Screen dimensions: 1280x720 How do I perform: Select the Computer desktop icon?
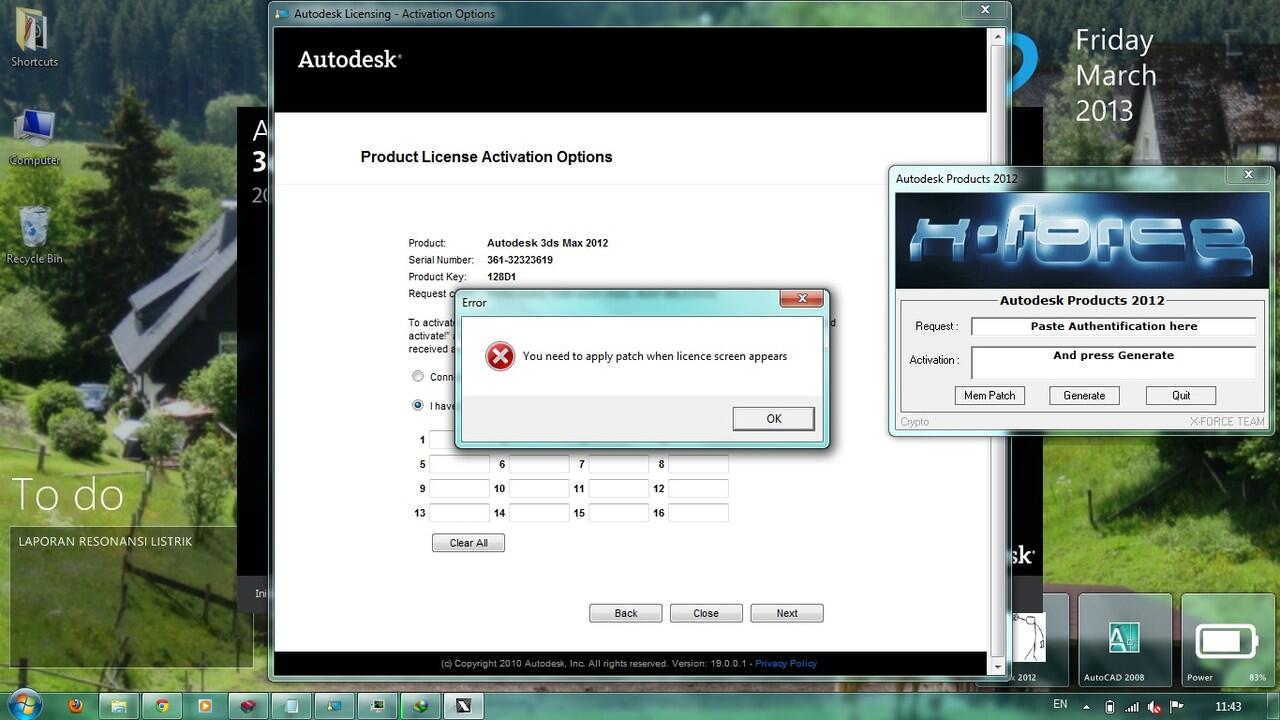tap(34, 135)
